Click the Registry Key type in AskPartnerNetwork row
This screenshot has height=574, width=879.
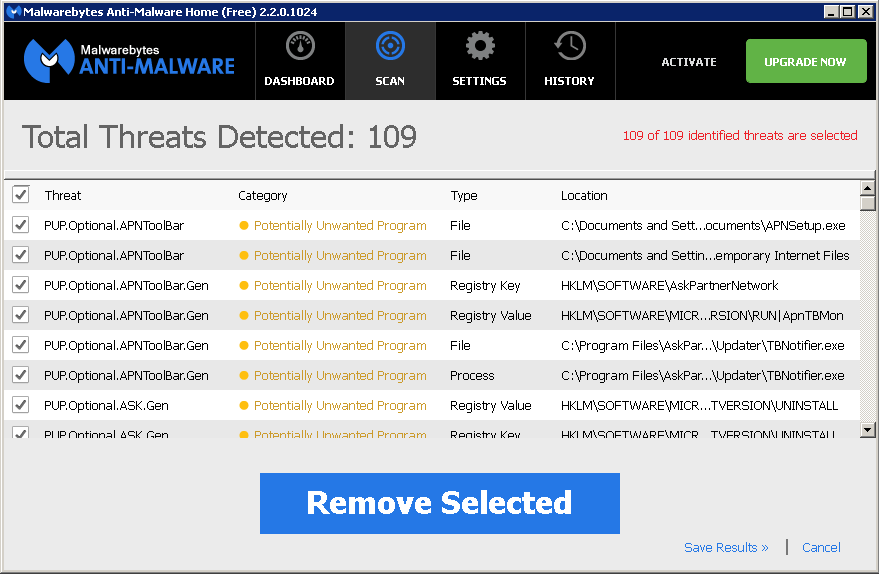(485, 286)
